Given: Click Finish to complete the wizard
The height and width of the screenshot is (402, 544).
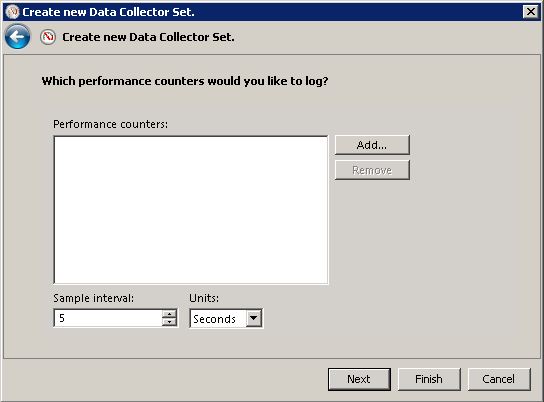Looking at the screenshot, I should (429, 379).
